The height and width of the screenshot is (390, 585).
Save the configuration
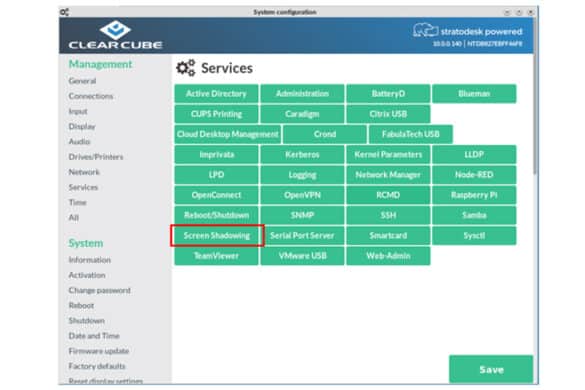(491, 369)
